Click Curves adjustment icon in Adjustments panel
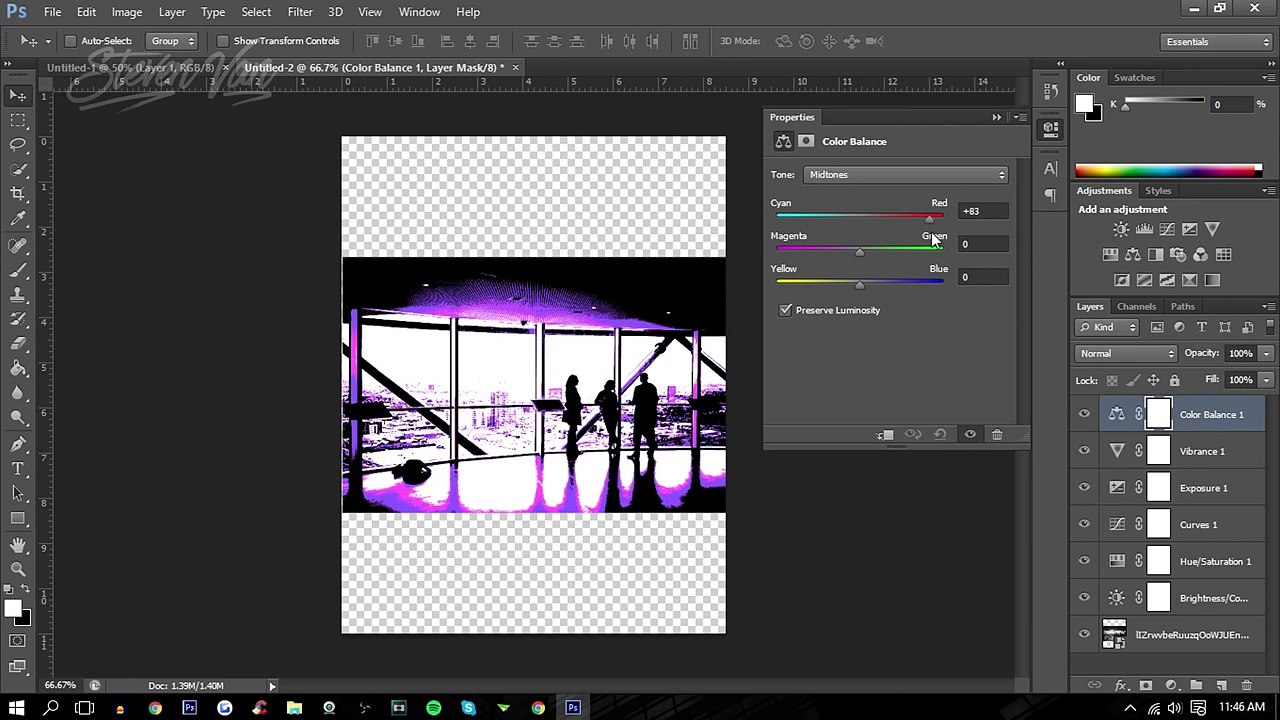1280x720 pixels. 1167,230
